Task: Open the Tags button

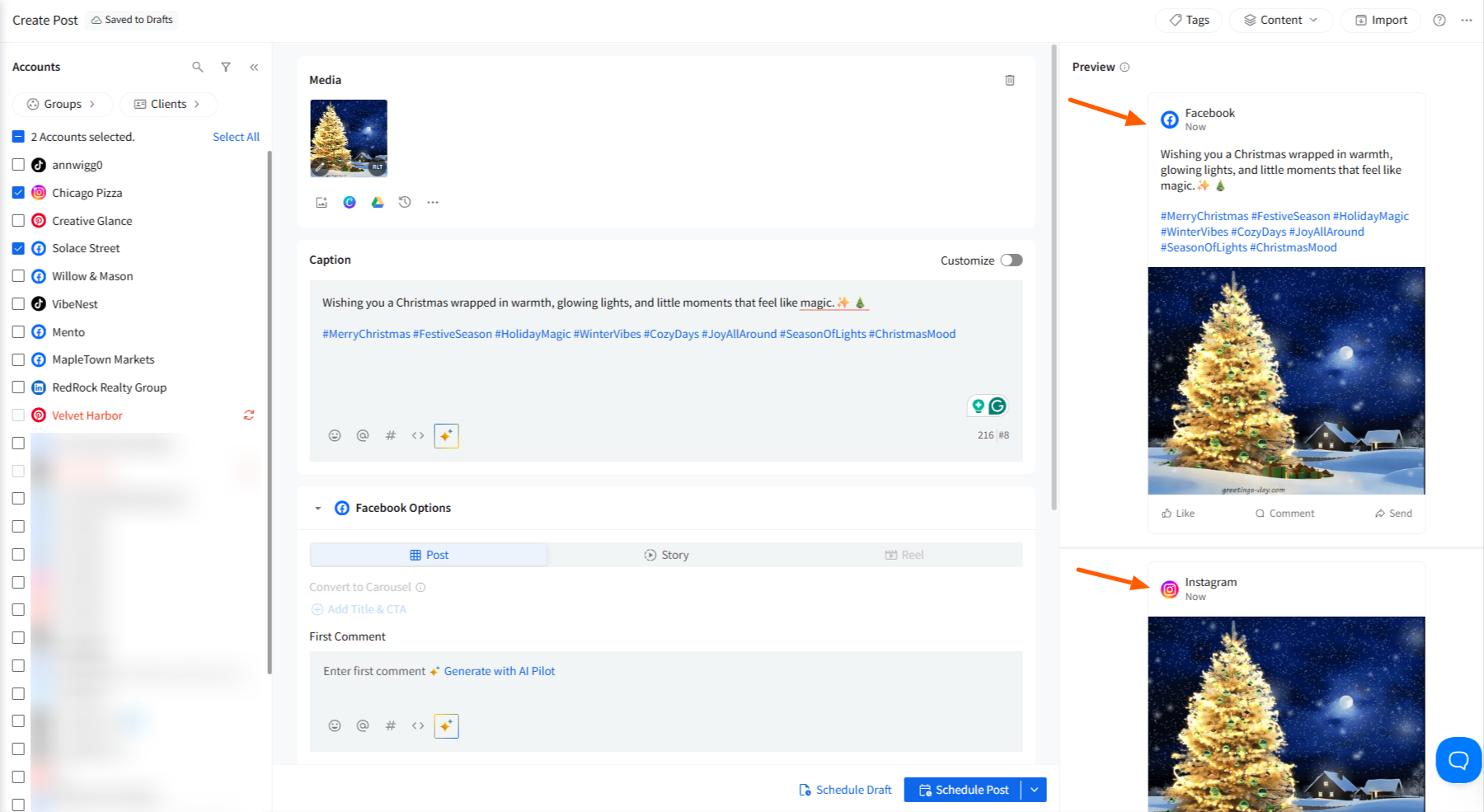Action: pos(1189,20)
